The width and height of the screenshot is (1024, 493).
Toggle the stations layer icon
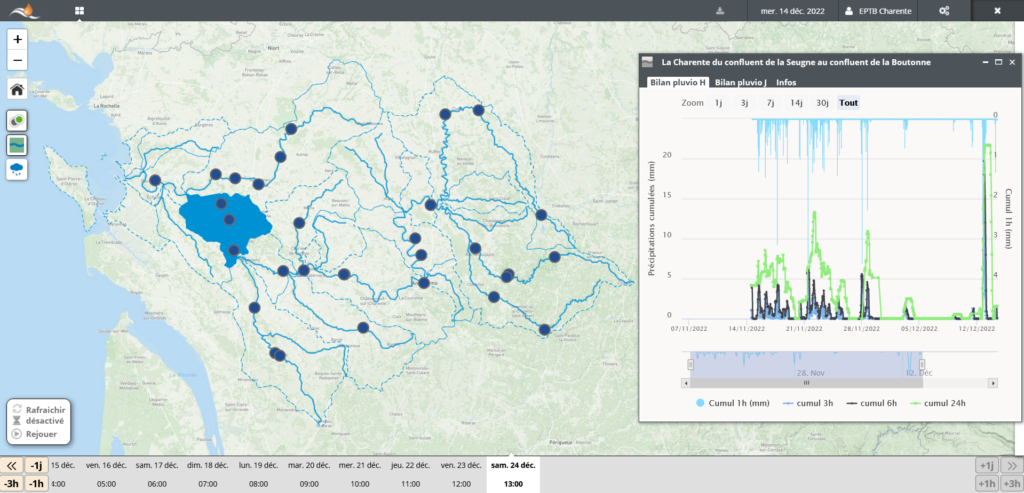18,120
